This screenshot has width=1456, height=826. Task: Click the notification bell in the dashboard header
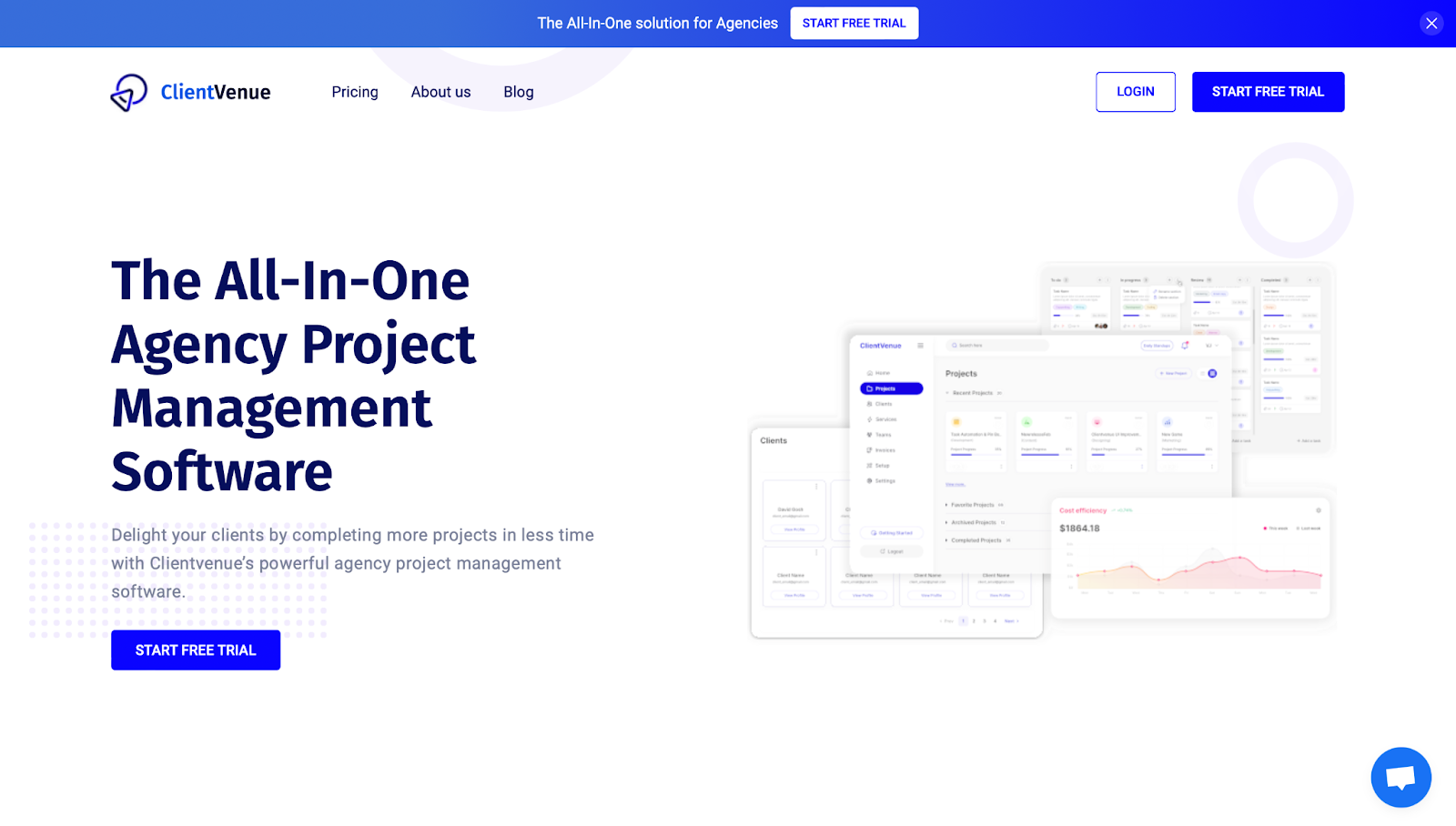(x=1184, y=346)
